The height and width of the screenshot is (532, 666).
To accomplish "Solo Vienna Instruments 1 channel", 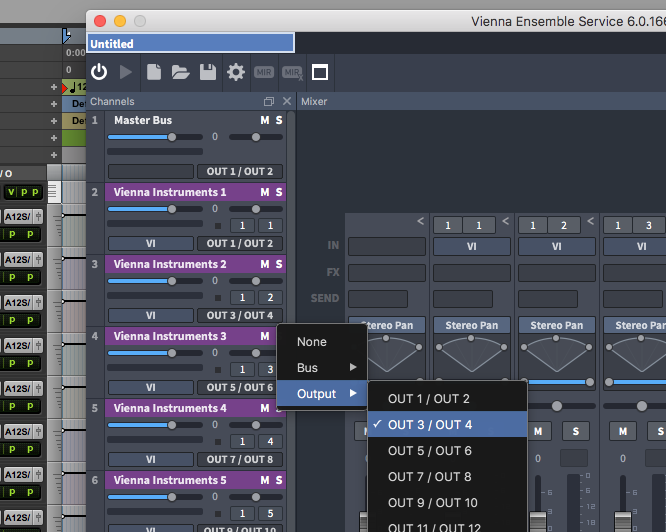I will pos(279,192).
